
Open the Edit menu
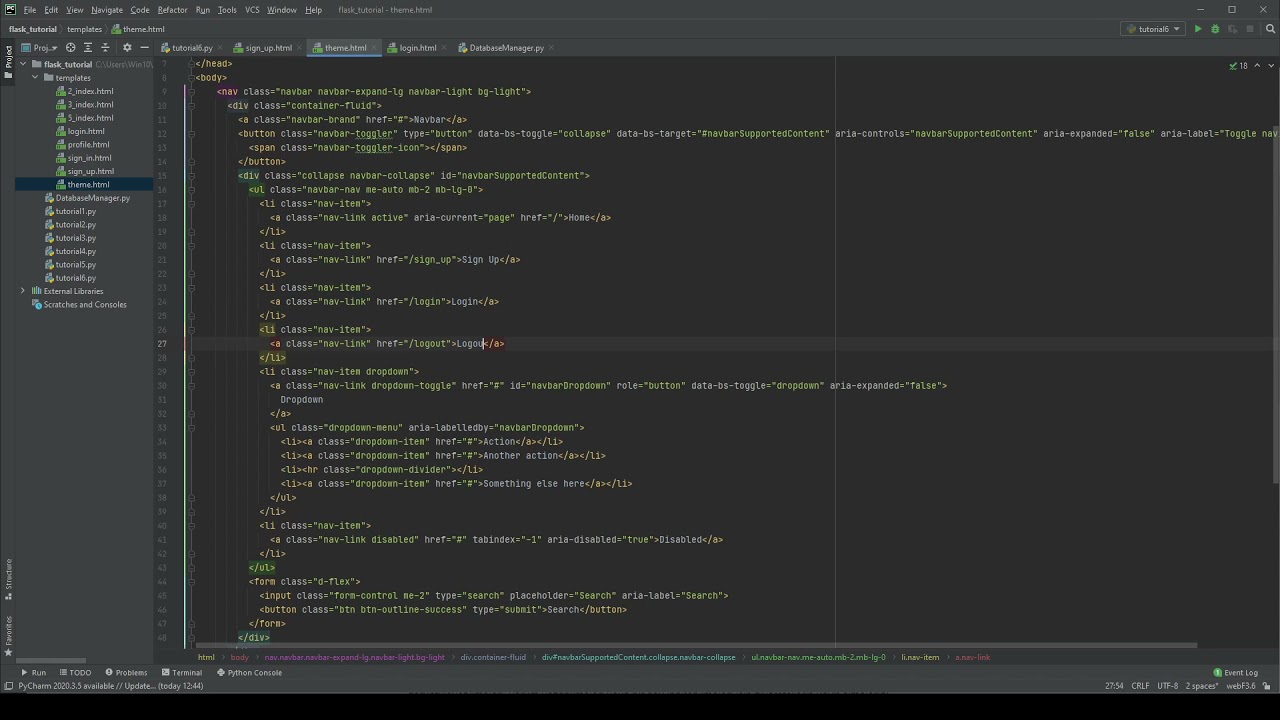[51, 10]
